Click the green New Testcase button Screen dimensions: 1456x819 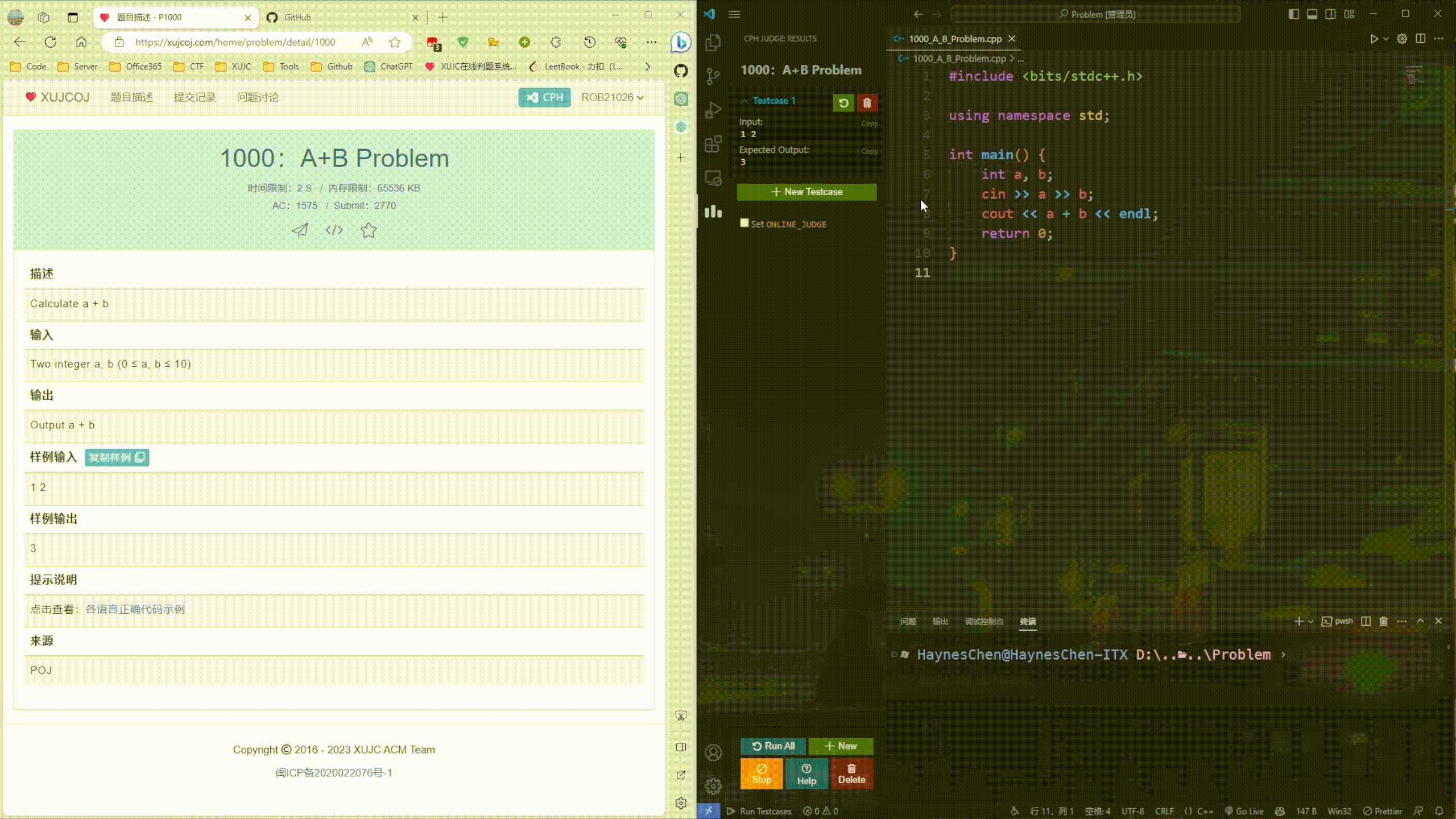pos(806,192)
